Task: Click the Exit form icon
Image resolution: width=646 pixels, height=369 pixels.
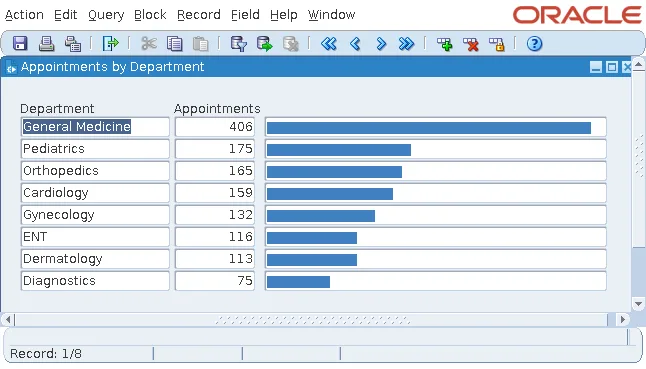Action: (110, 43)
